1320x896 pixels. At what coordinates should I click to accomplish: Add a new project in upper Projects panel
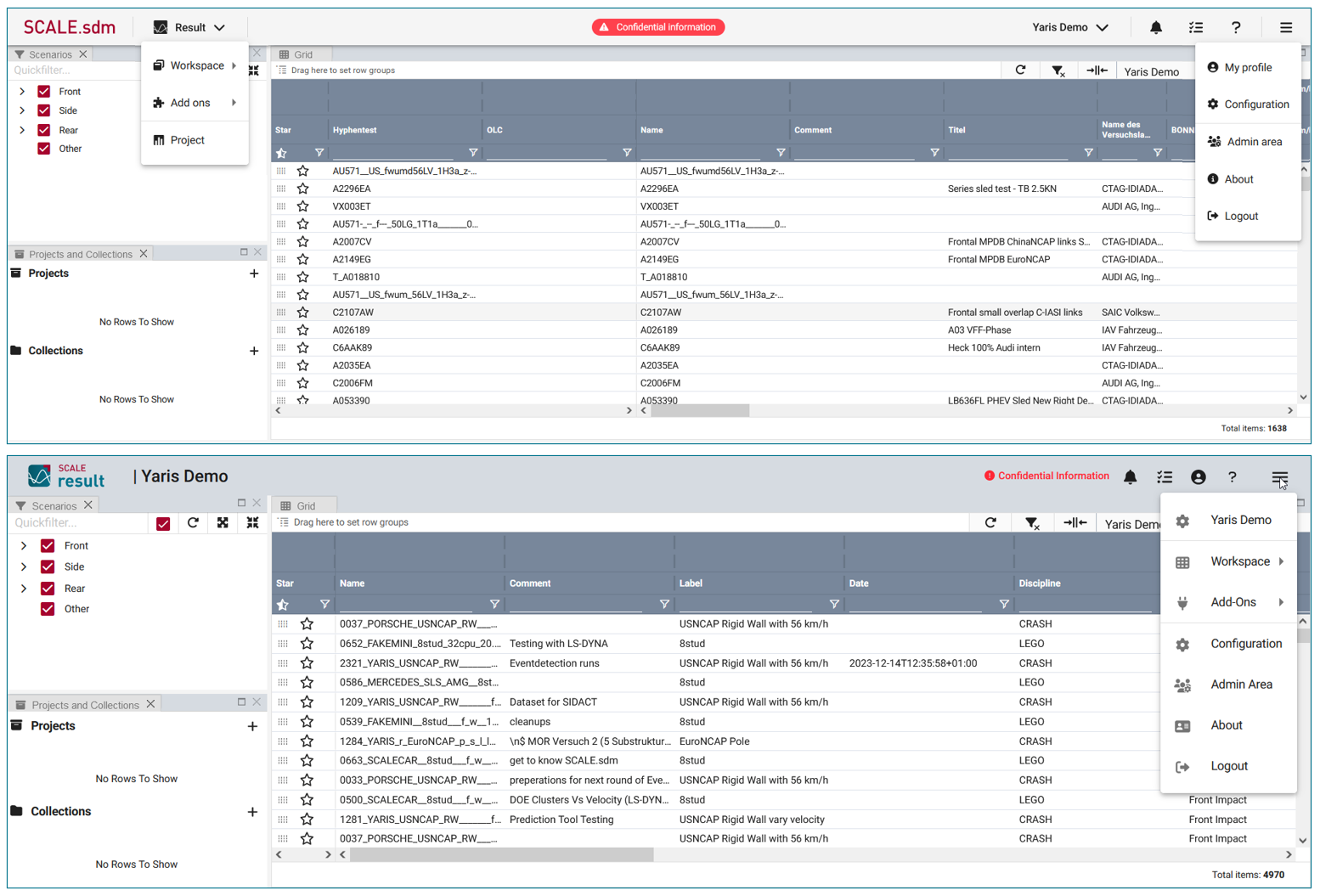(x=254, y=273)
